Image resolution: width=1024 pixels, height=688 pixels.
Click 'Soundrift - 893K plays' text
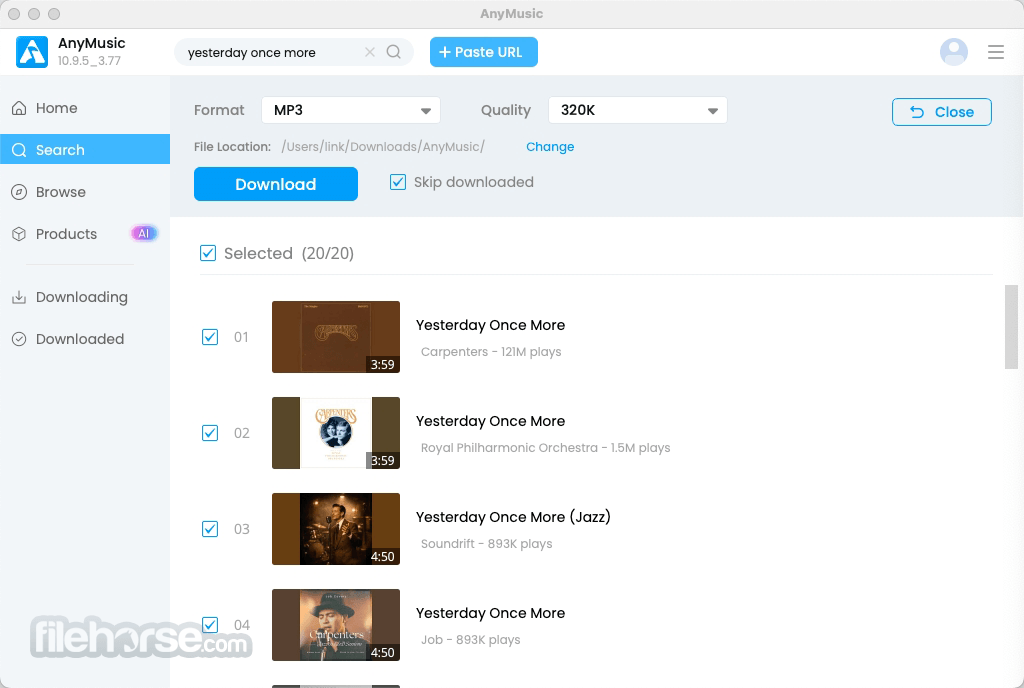487,544
